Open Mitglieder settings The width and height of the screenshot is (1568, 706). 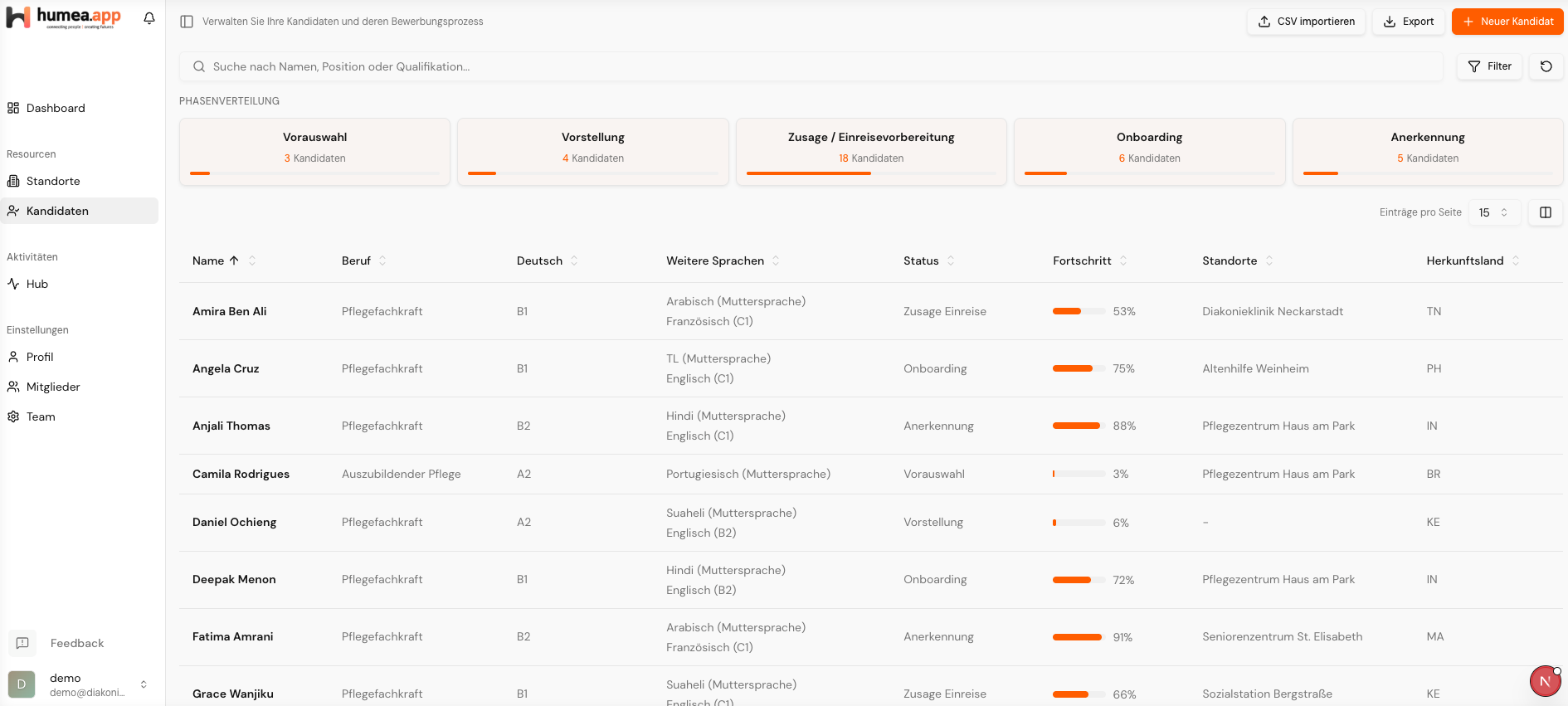tap(80, 387)
